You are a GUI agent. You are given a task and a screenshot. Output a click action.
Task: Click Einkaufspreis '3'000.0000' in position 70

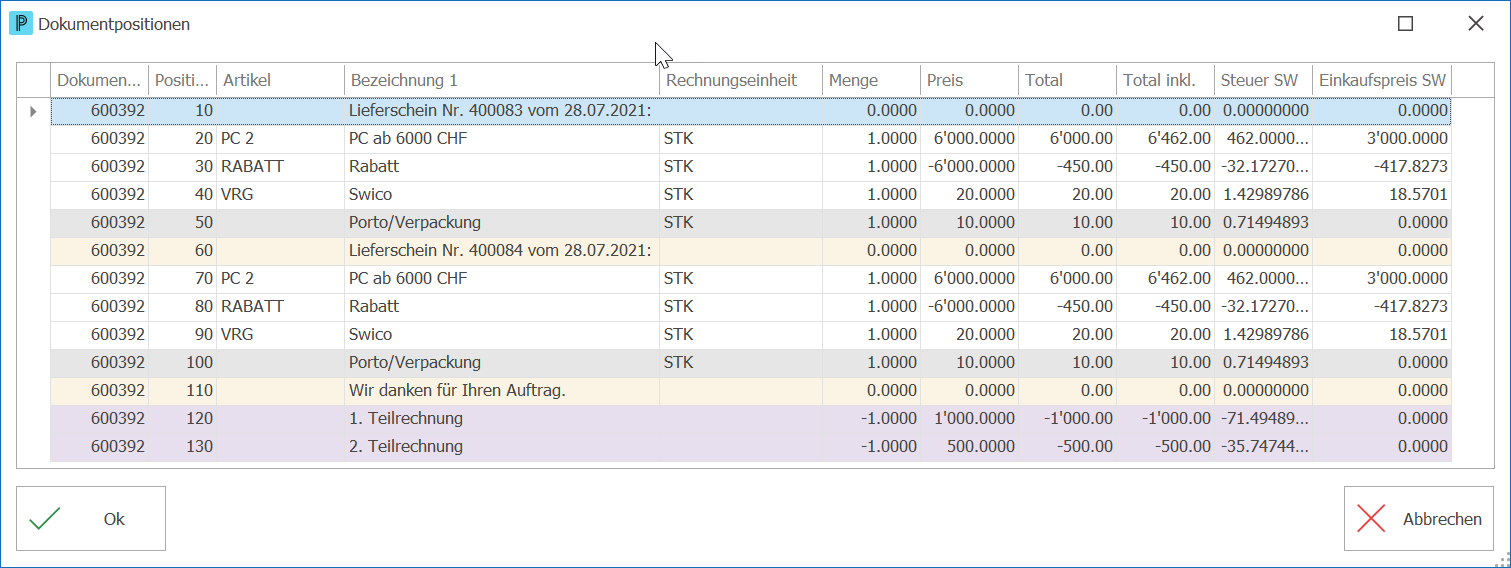tap(1408, 278)
